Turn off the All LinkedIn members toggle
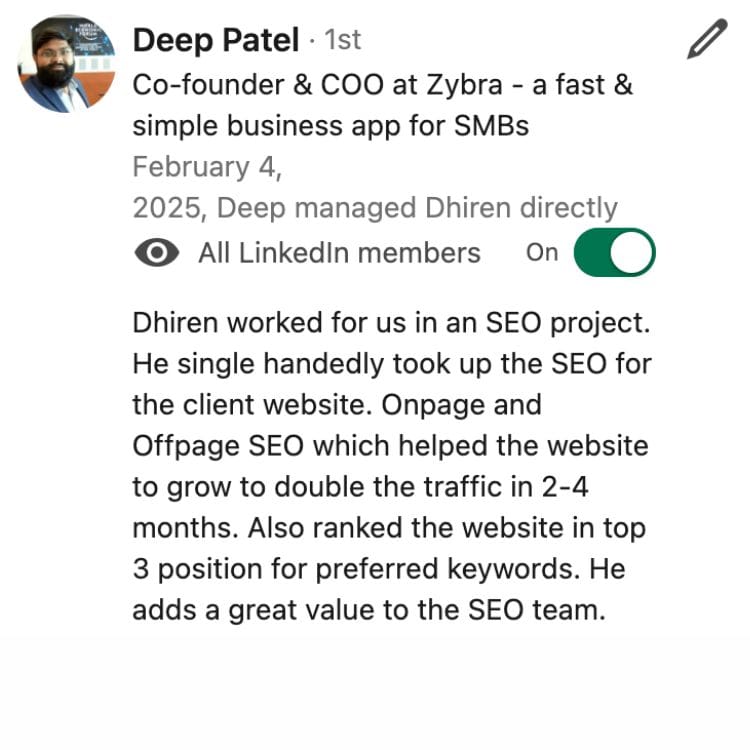Image resolution: width=750 pixels, height=750 pixels. click(x=614, y=253)
